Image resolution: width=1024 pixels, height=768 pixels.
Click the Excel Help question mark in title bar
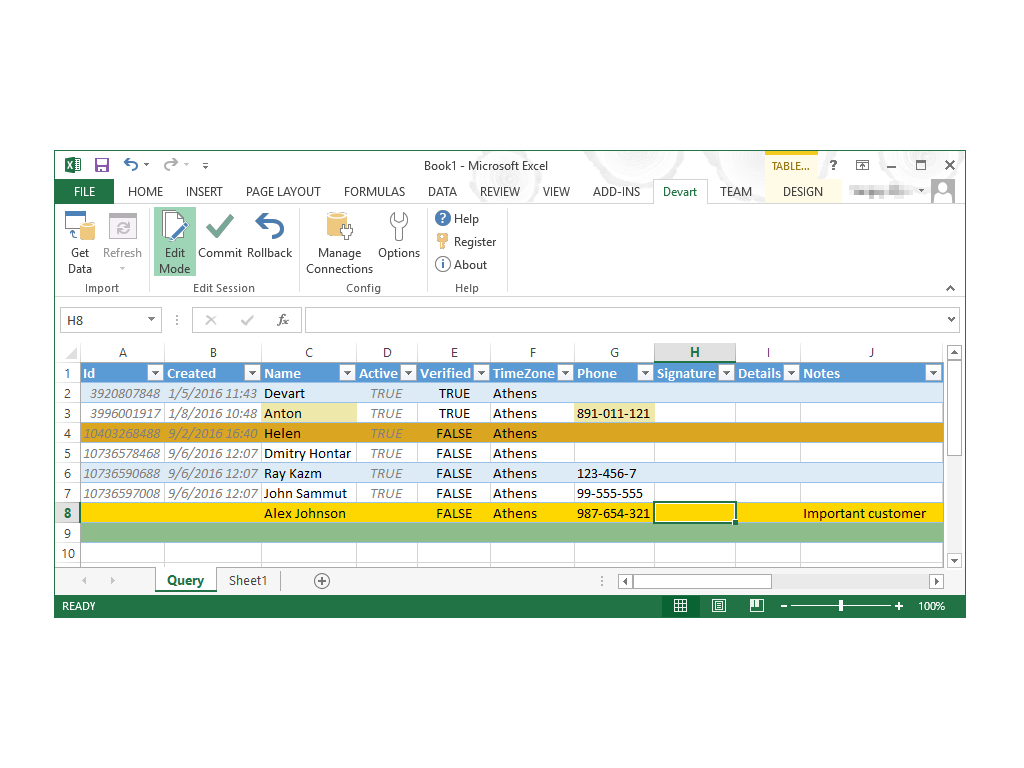833,165
